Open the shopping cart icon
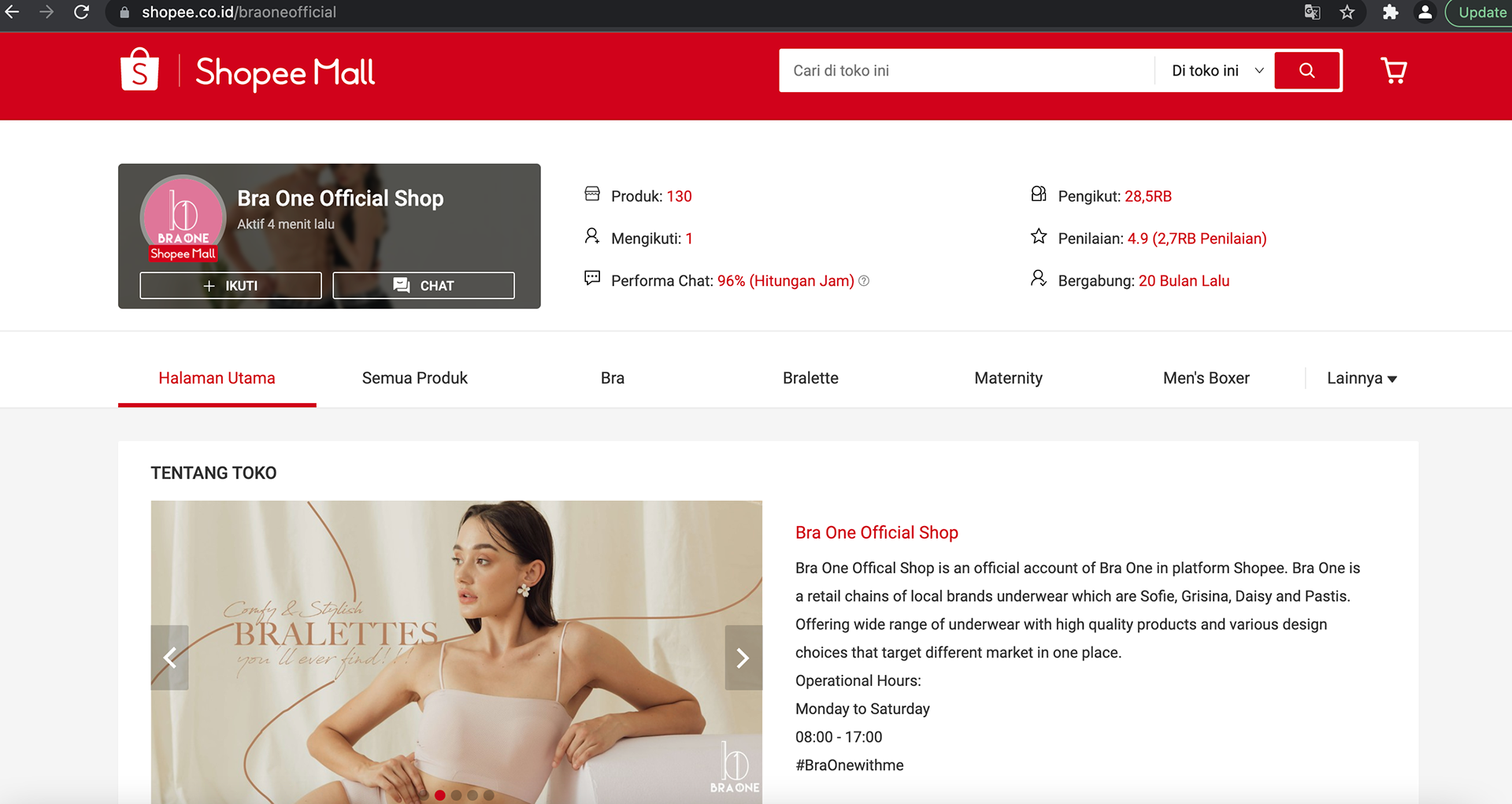1512x804 pixels. [x=1394, y=70]
